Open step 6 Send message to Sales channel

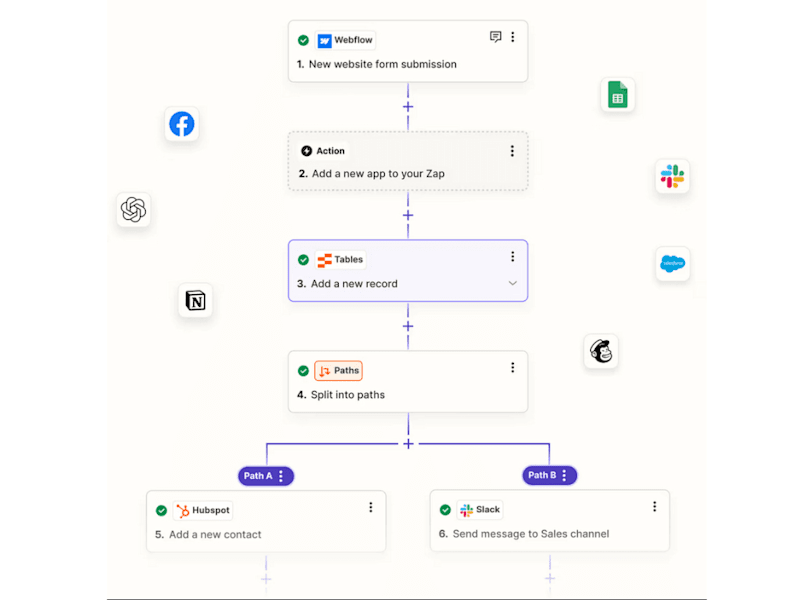point(550,521)
